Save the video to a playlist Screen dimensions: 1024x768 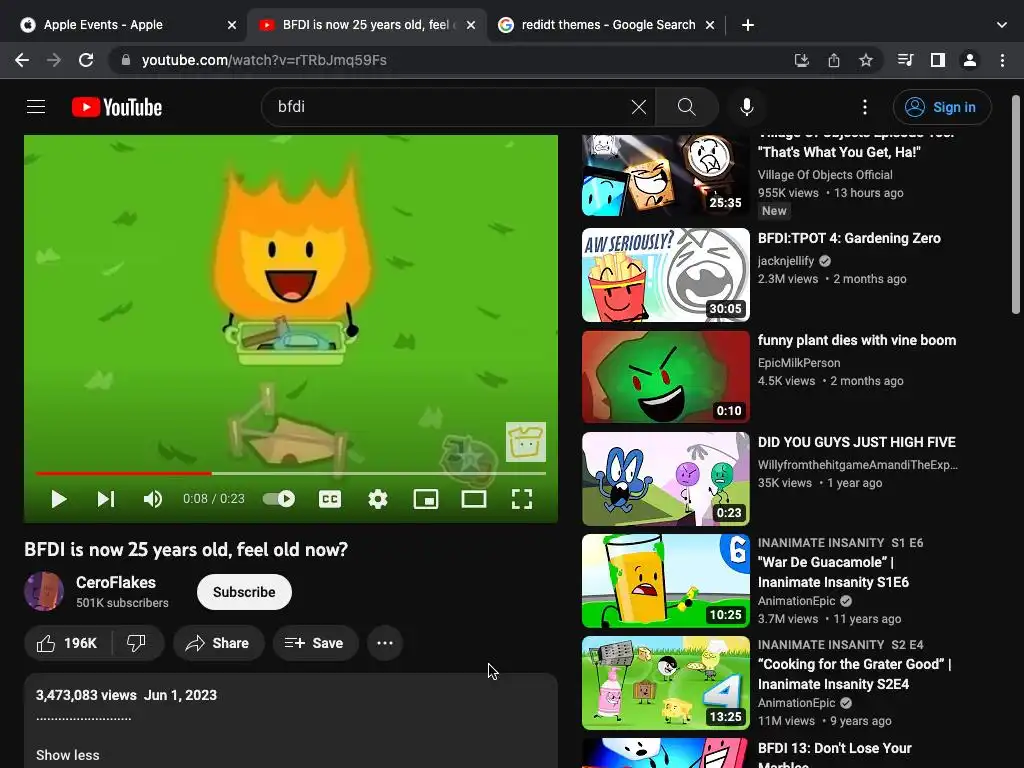click(315, 643)
